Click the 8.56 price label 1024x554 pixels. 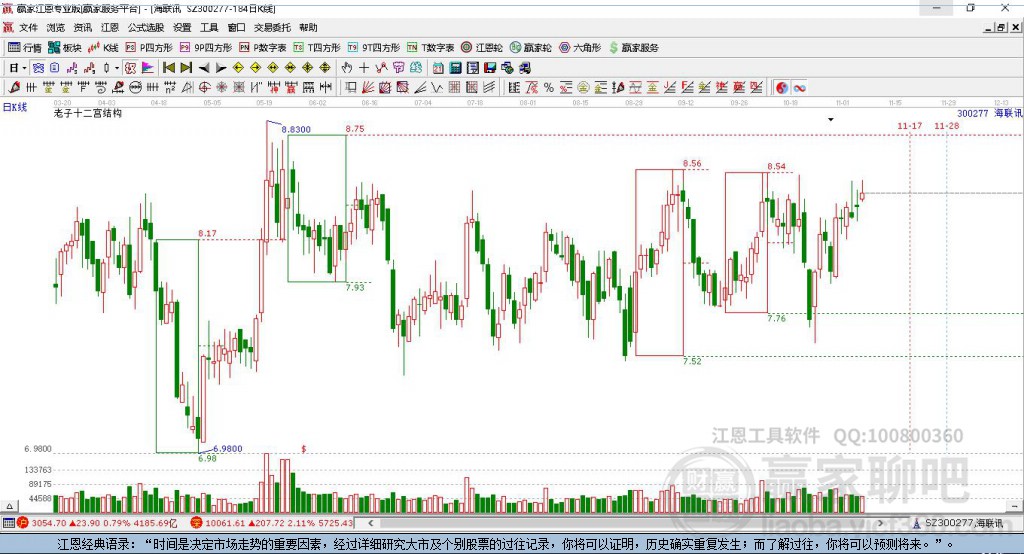coord(692,163)
